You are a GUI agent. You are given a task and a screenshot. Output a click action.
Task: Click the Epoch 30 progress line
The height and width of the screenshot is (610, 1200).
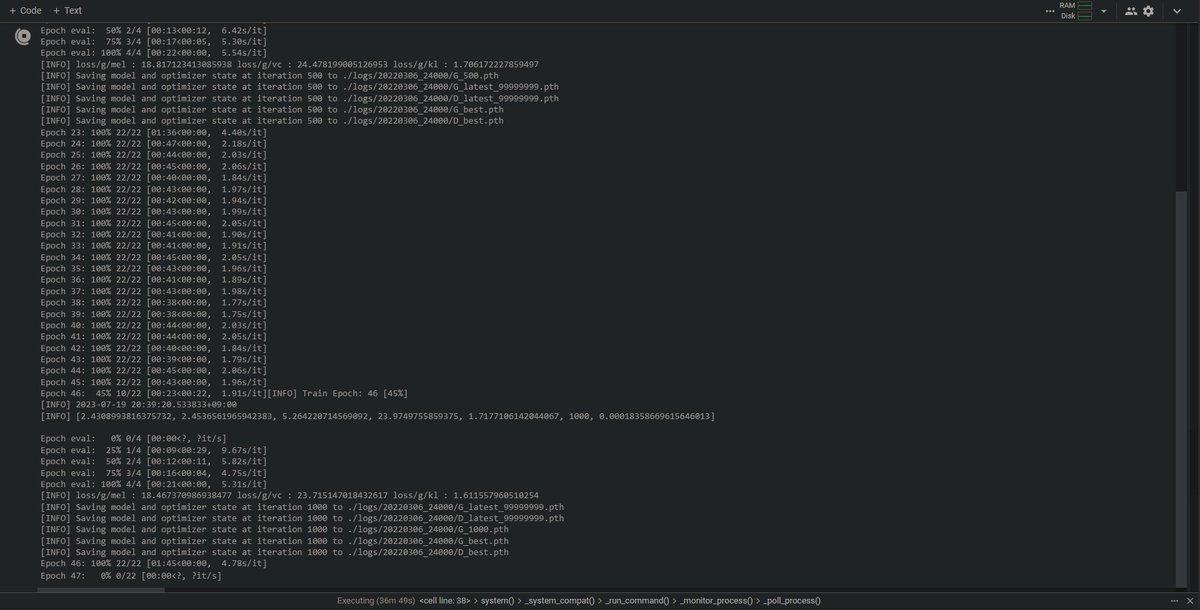tap(153, 212)
